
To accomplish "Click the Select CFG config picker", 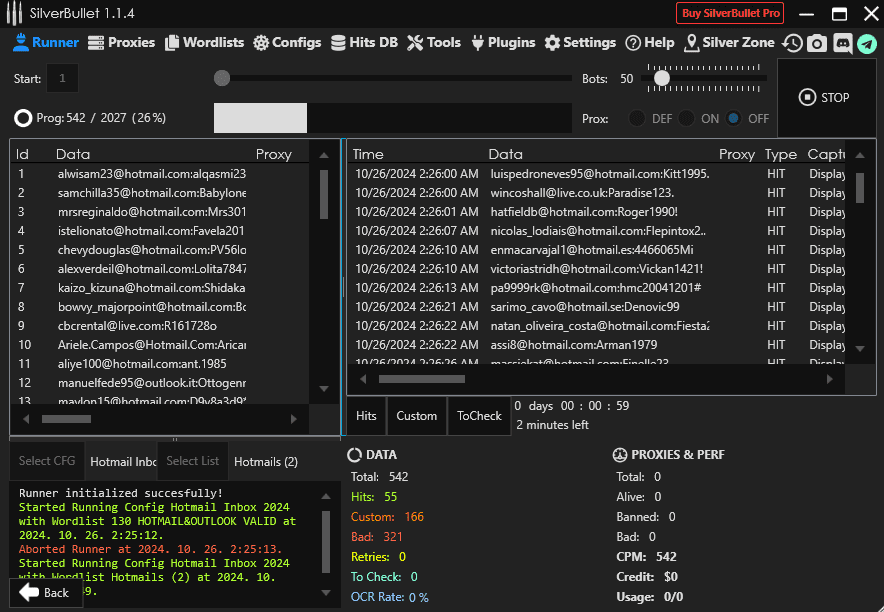I will point(47,461).
